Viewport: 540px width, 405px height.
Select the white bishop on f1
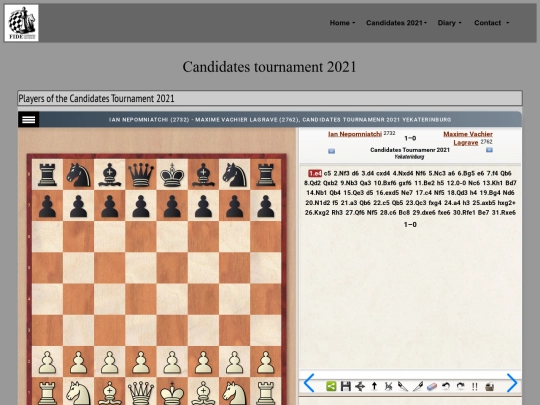pos(203,392)
